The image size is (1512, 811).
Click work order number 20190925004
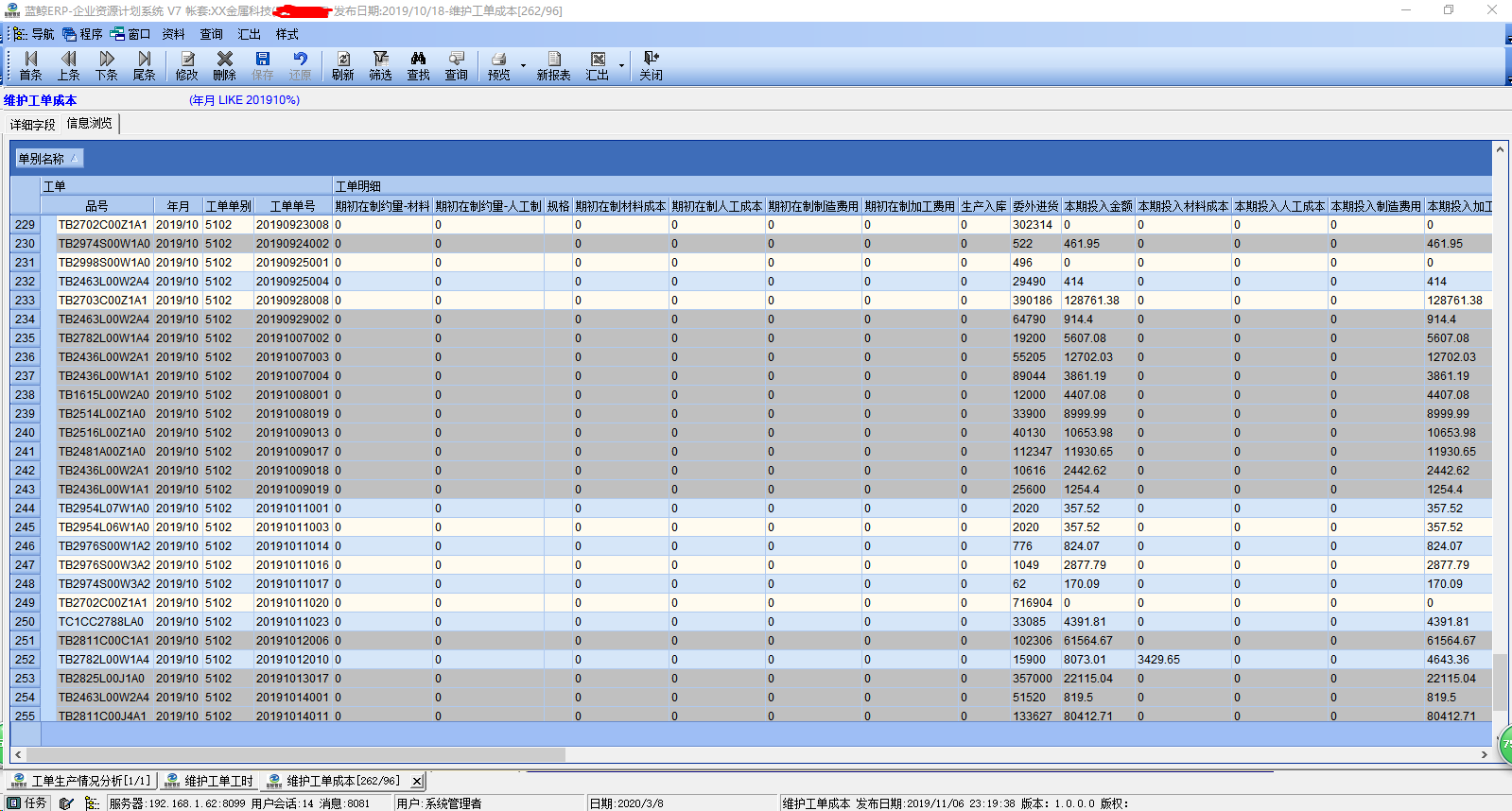292,282
